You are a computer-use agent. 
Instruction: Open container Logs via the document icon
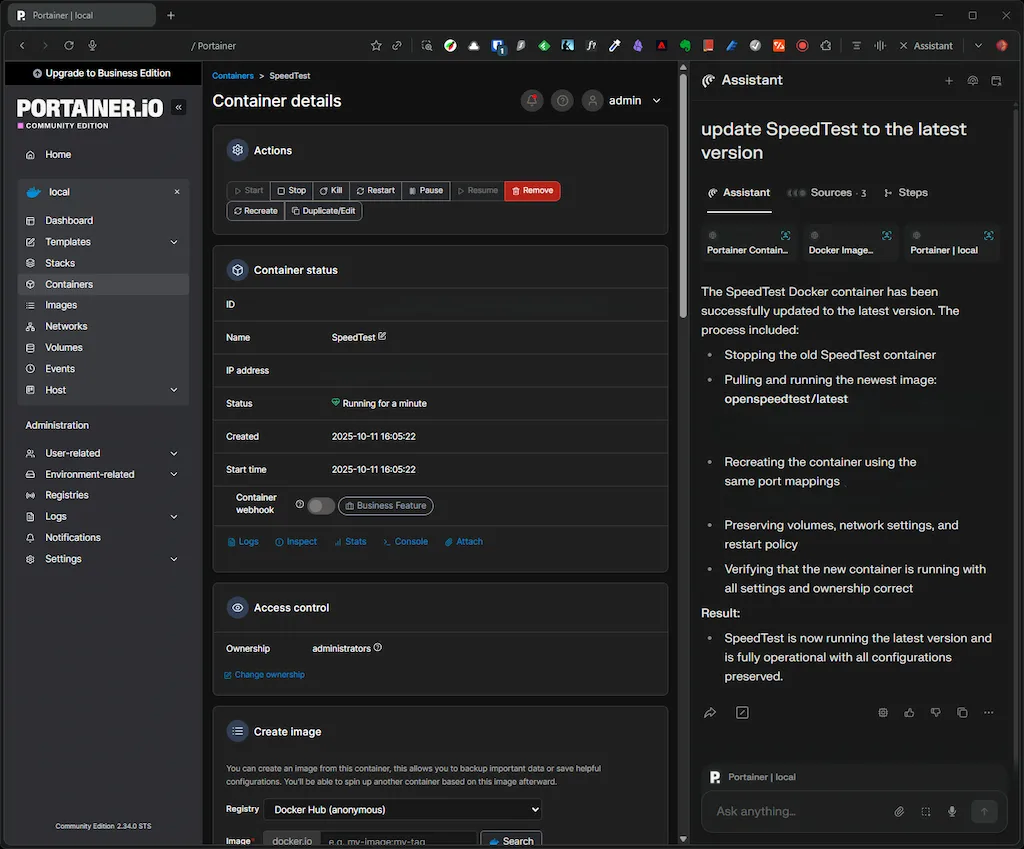pos(243,541)
